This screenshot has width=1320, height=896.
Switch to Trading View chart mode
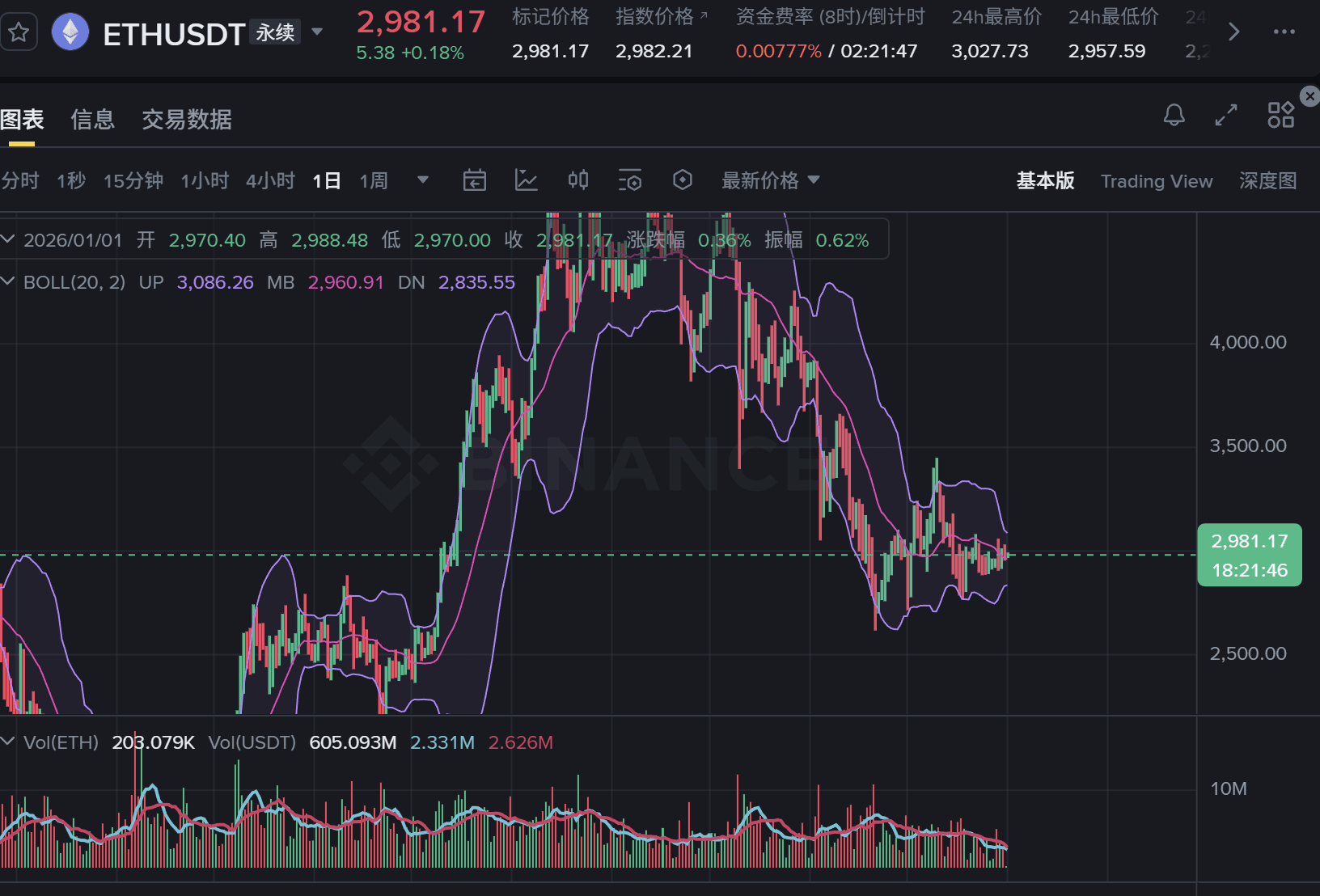tap(1157, 180)
